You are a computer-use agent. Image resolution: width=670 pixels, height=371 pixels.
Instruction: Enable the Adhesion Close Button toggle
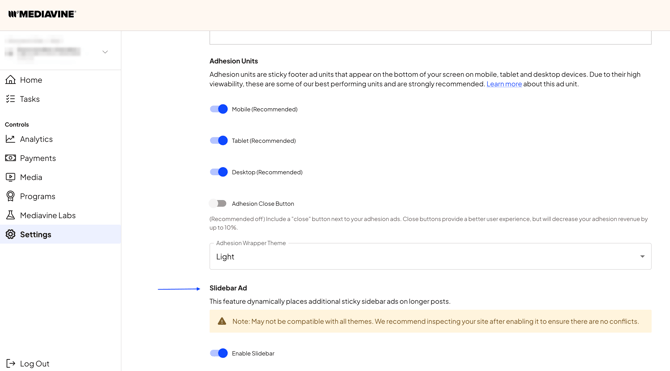218,203
